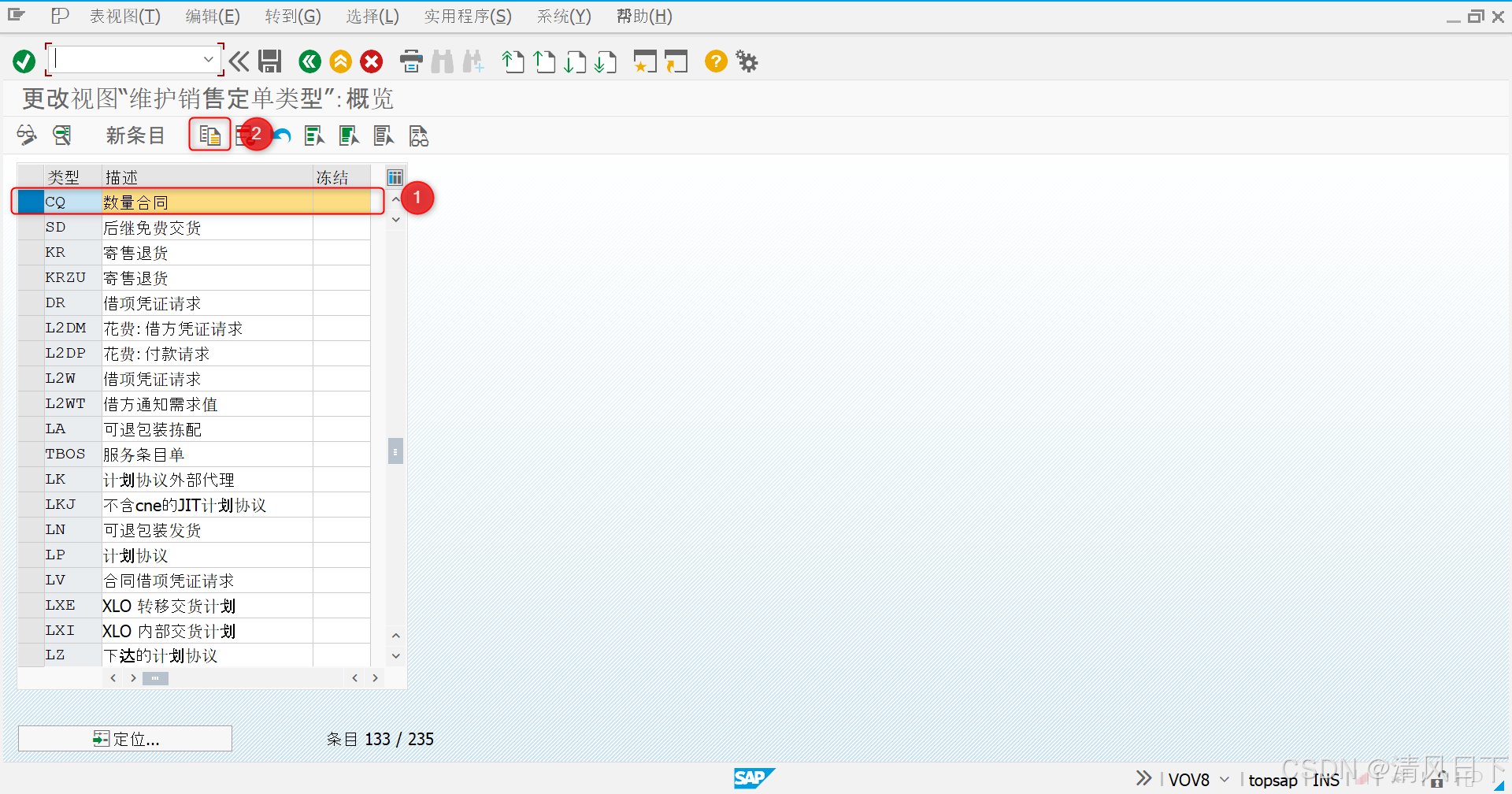Click the Find (binoculars) icon
The image size is (1512, 794).
443,61
